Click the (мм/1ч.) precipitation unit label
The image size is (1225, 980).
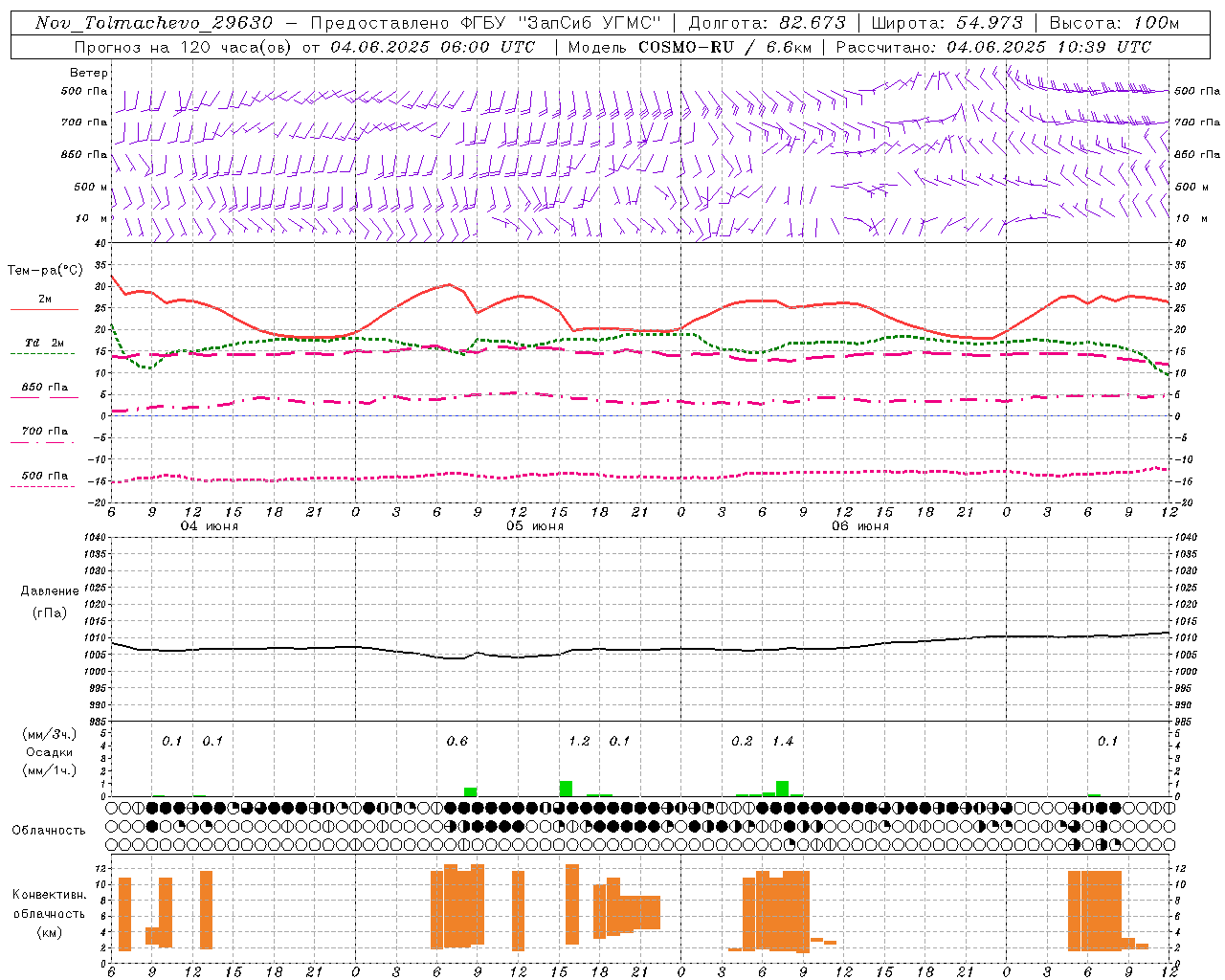coord(50,770)
